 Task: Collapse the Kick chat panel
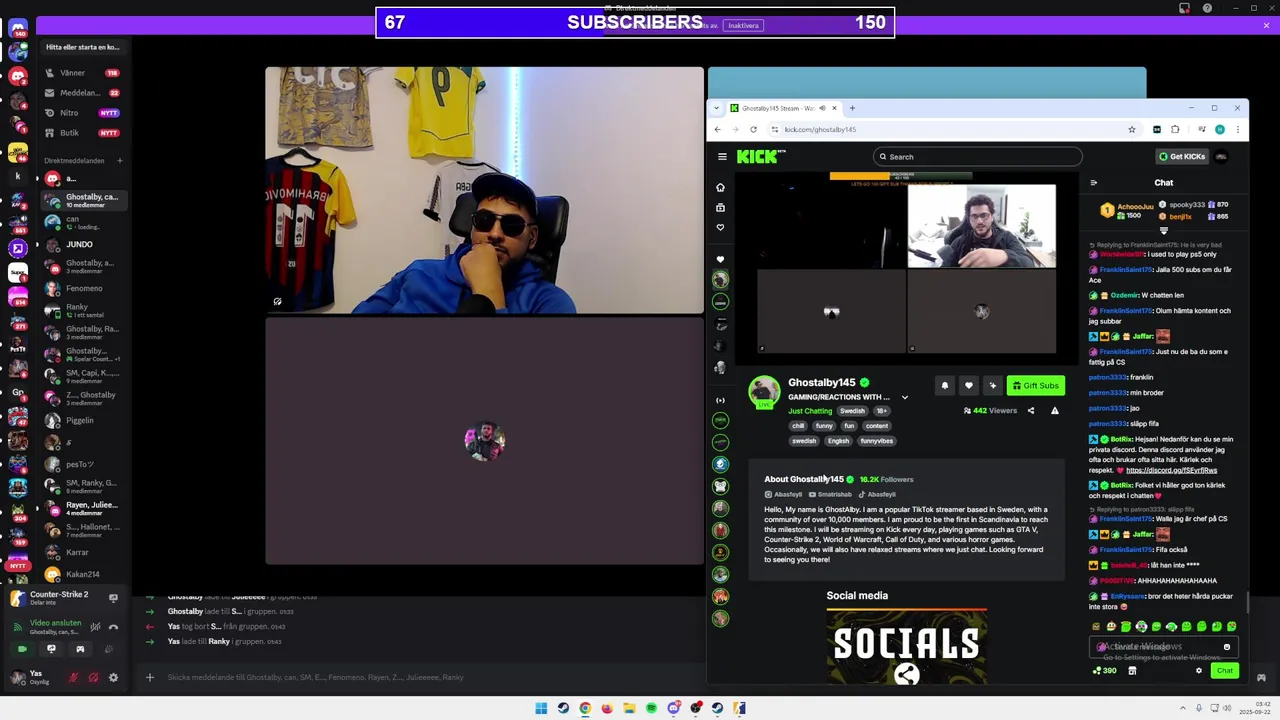tap(1093, 182)
